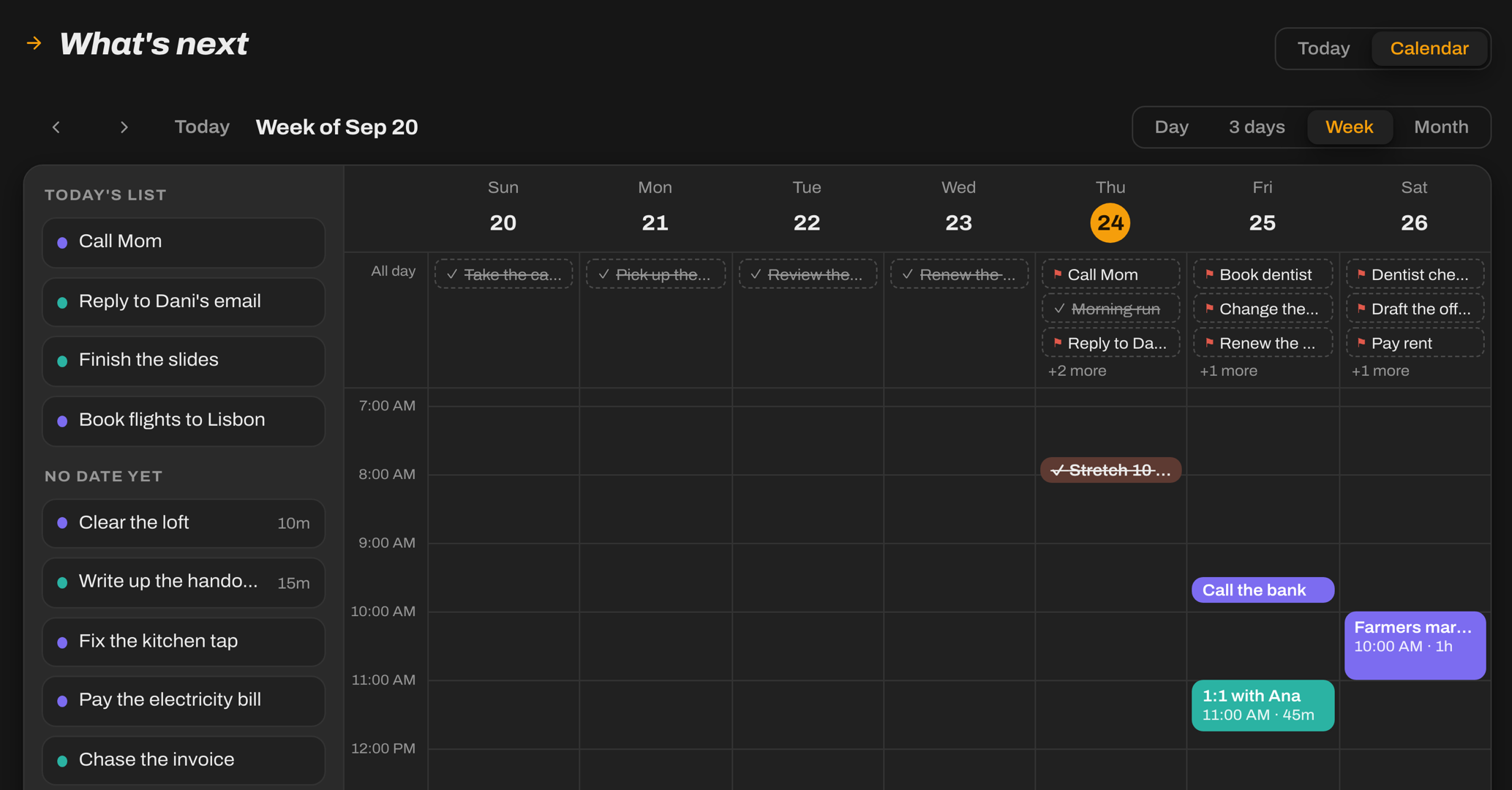Open Write up the hando... task
The width and height of the screenshot is (1512, 790).
pos(184,582)
